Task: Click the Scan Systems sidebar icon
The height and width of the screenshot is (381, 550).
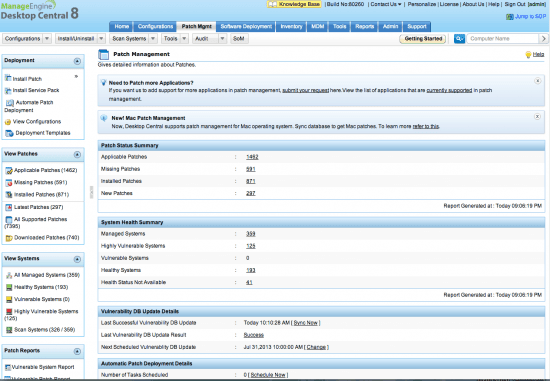Action: click(9, 330)
